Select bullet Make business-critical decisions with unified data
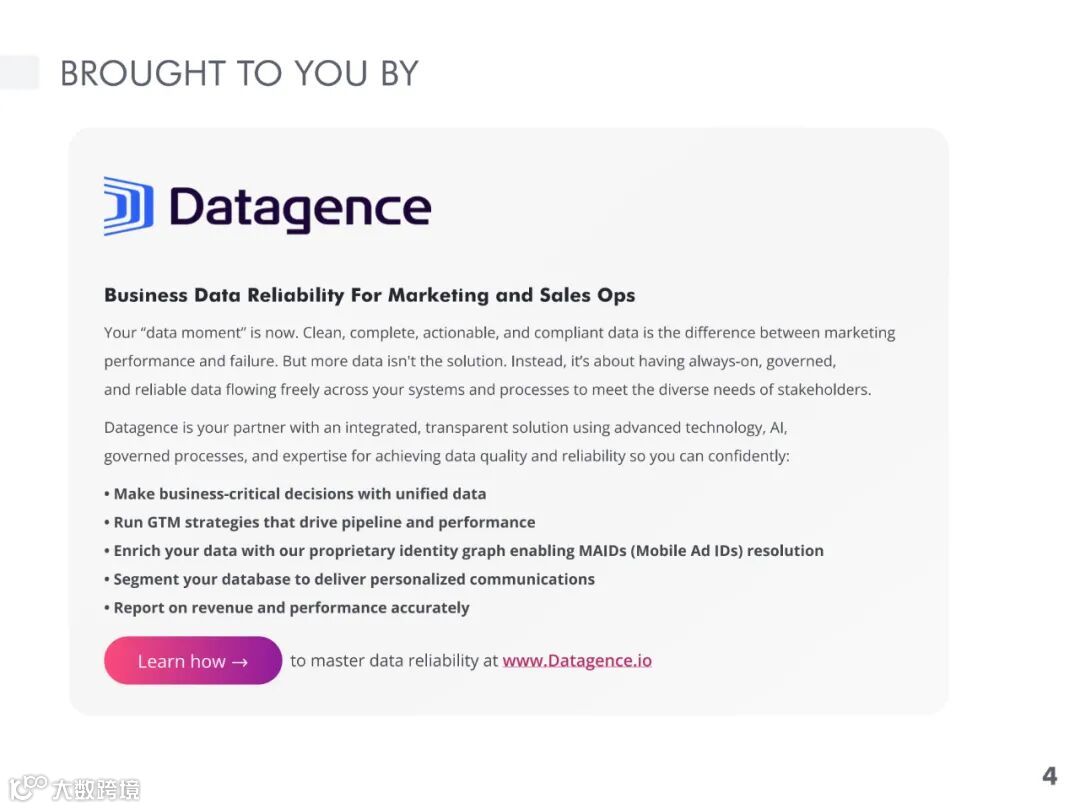This screenshot has height=809, width=1080. tap(295, 494)
